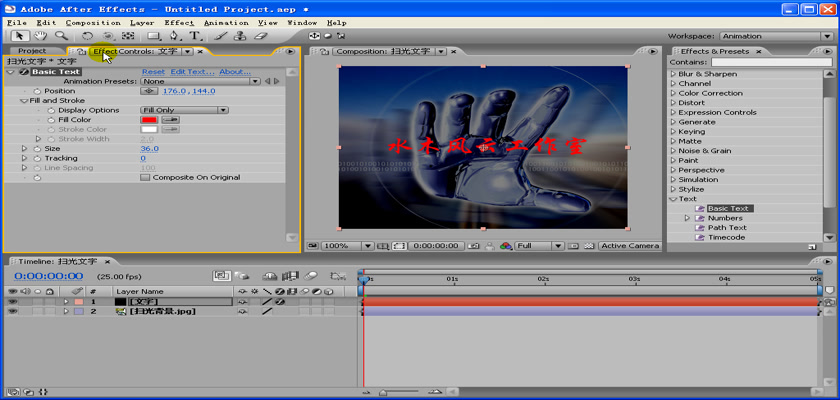Click the timeline current time 0:00:00:00
840x400 pixels.
(x=49, y=276)
